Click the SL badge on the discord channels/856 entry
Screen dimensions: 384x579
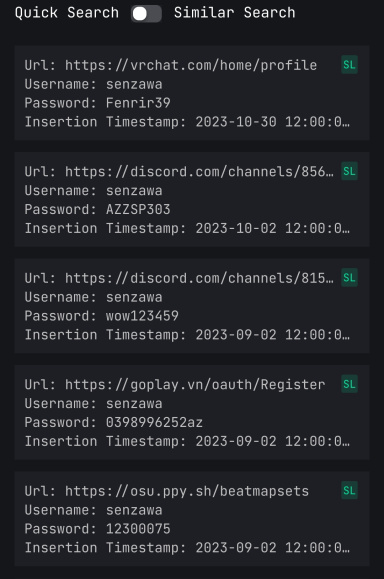click(x=349, y=171)
